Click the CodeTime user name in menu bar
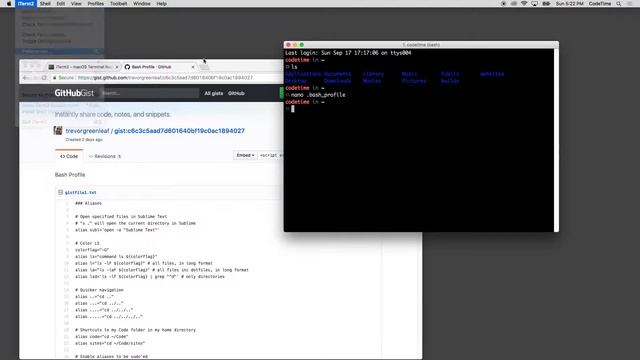The width and height of the screenshot is (640, 360). pos(600,4)
